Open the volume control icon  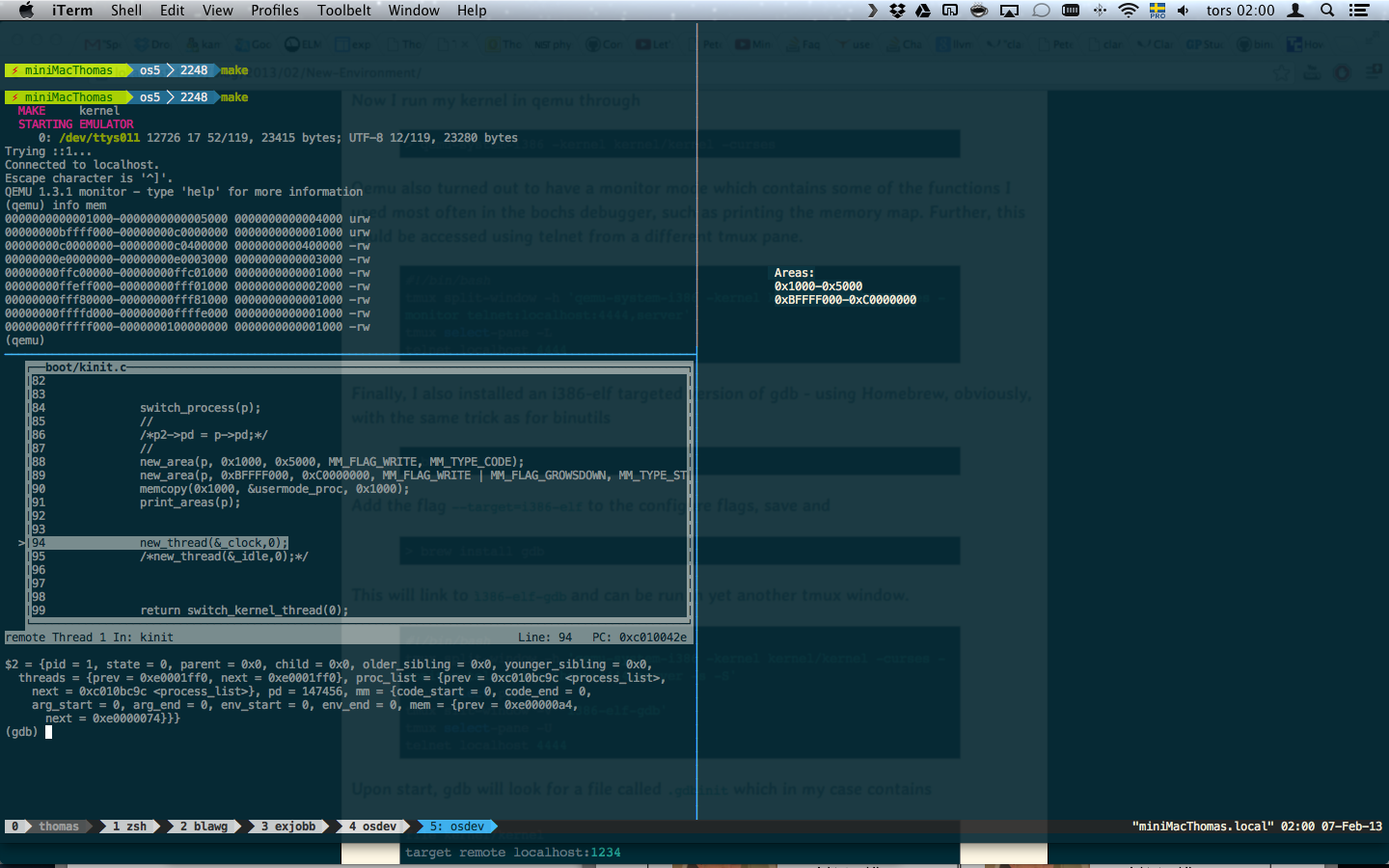click(x=1183, y=11)
